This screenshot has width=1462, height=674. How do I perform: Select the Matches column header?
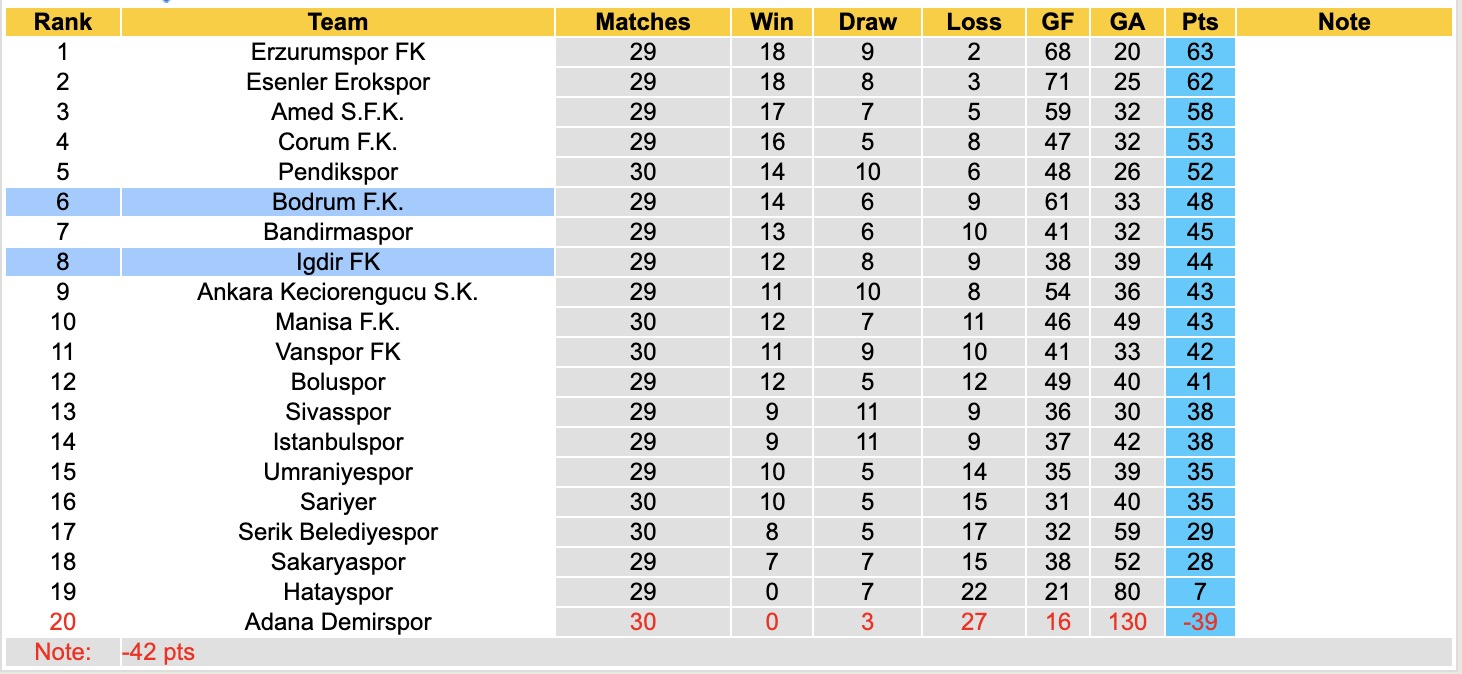tap(643, 22)
